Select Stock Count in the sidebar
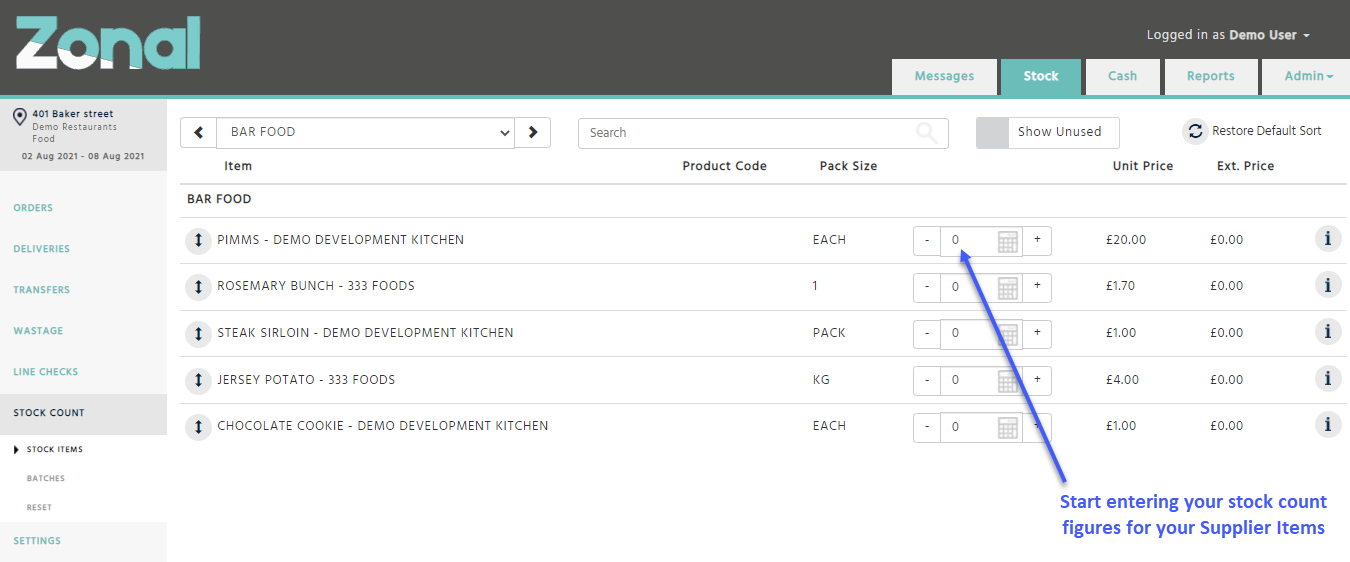 click(83, 414)
